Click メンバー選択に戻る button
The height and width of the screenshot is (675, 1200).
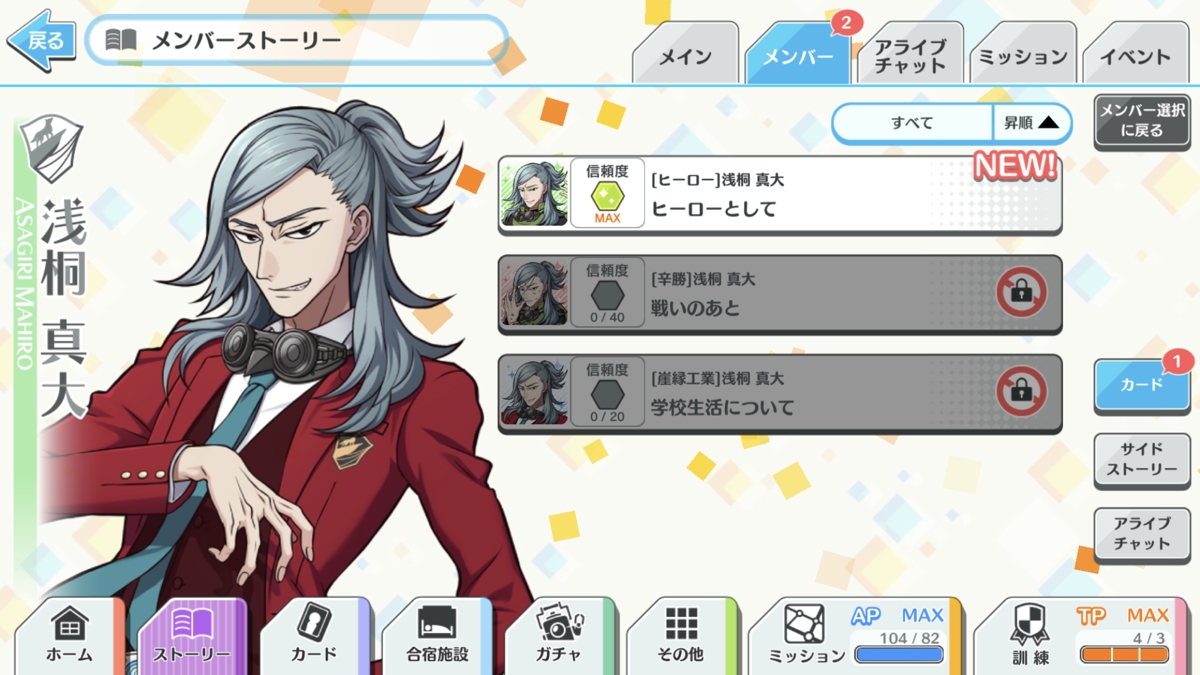(1142, 121)
